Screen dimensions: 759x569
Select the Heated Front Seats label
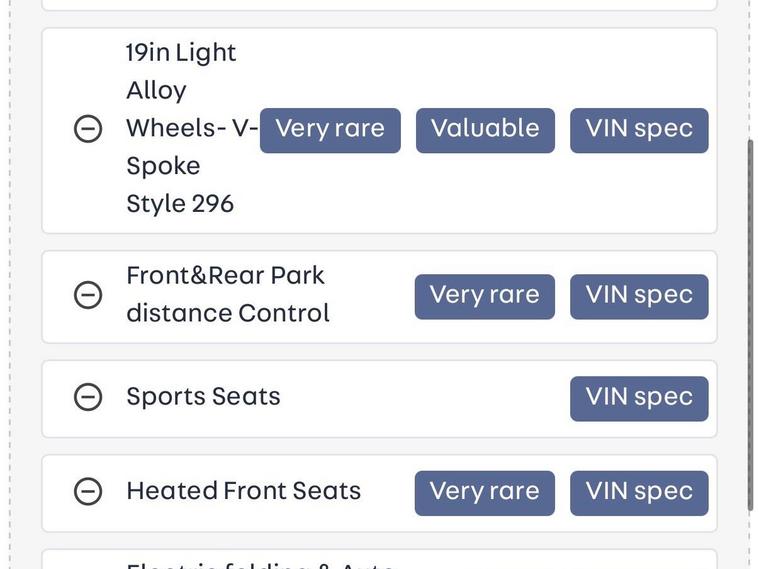pyautogui.click(x=243, y=491)
